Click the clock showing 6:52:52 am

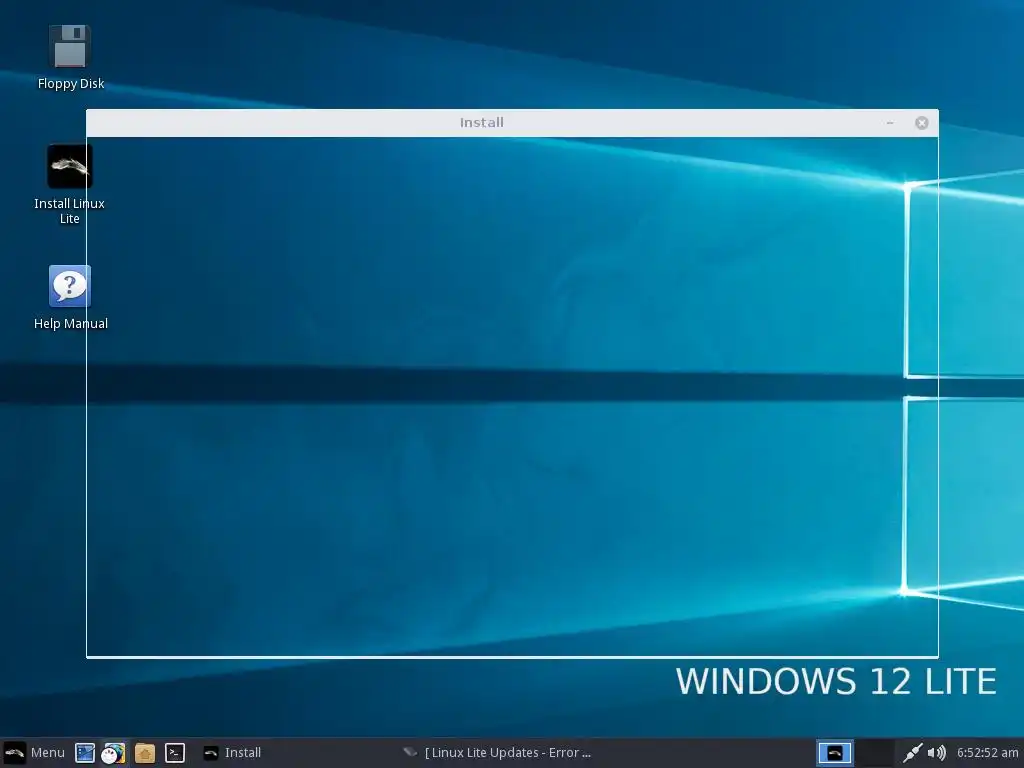point(987,752)
